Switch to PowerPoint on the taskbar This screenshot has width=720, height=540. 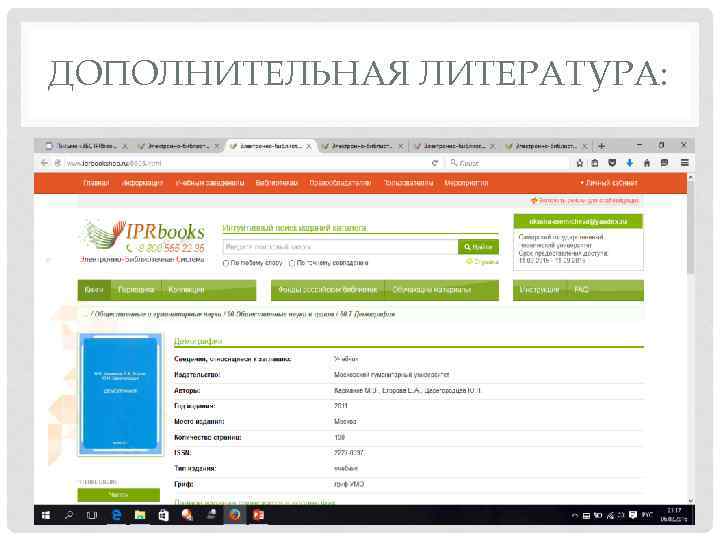point(259,515)
